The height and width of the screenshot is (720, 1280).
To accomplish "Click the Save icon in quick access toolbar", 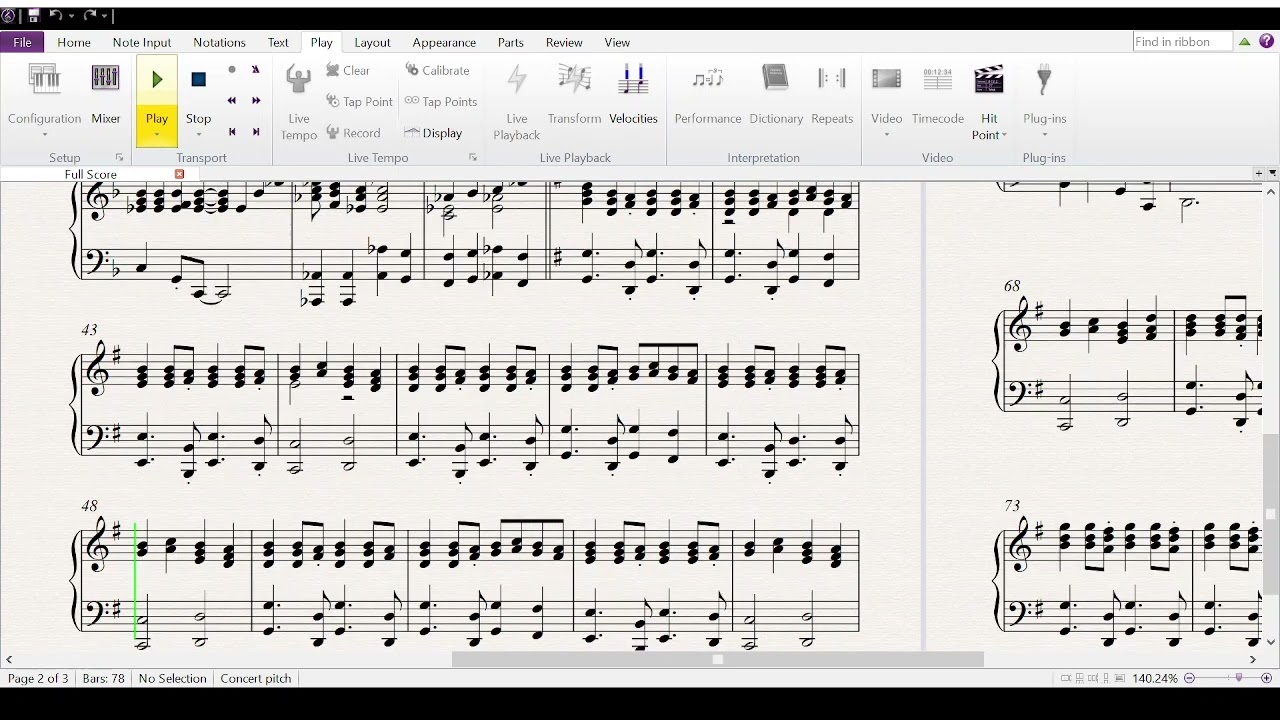I will click(33, 16).
